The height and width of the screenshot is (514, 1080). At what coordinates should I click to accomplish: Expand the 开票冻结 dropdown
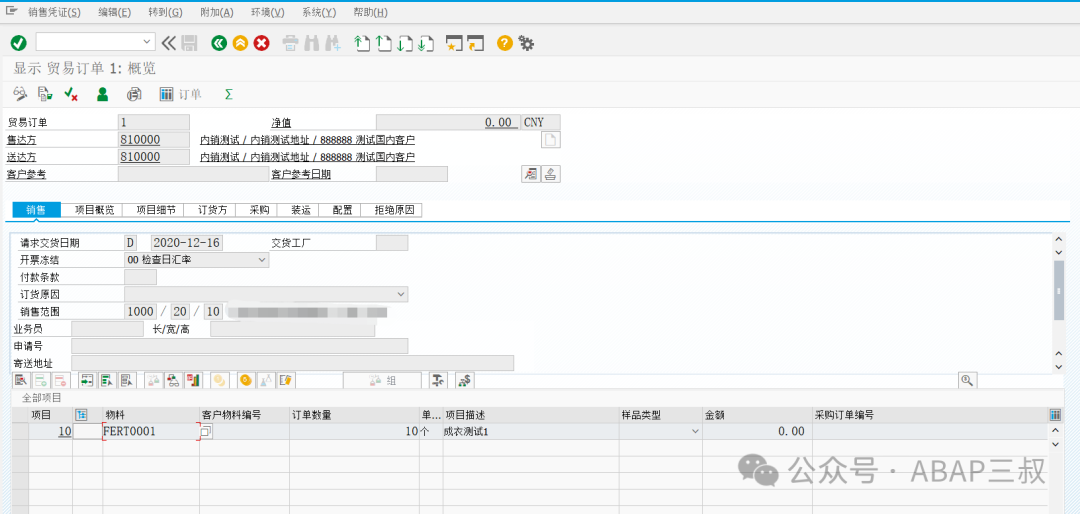(x=262, y=260)
